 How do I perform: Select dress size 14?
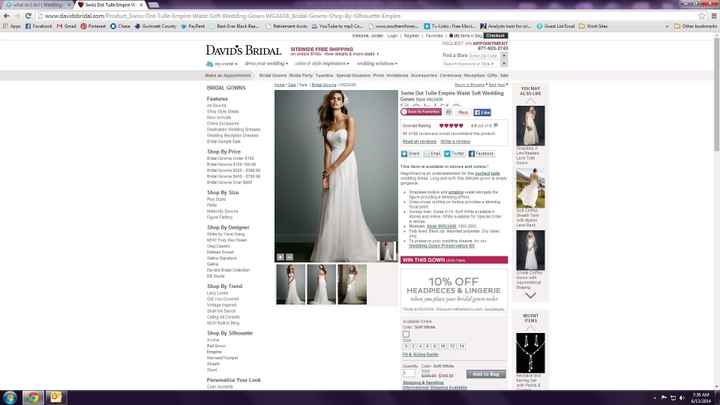pos(462,346)
